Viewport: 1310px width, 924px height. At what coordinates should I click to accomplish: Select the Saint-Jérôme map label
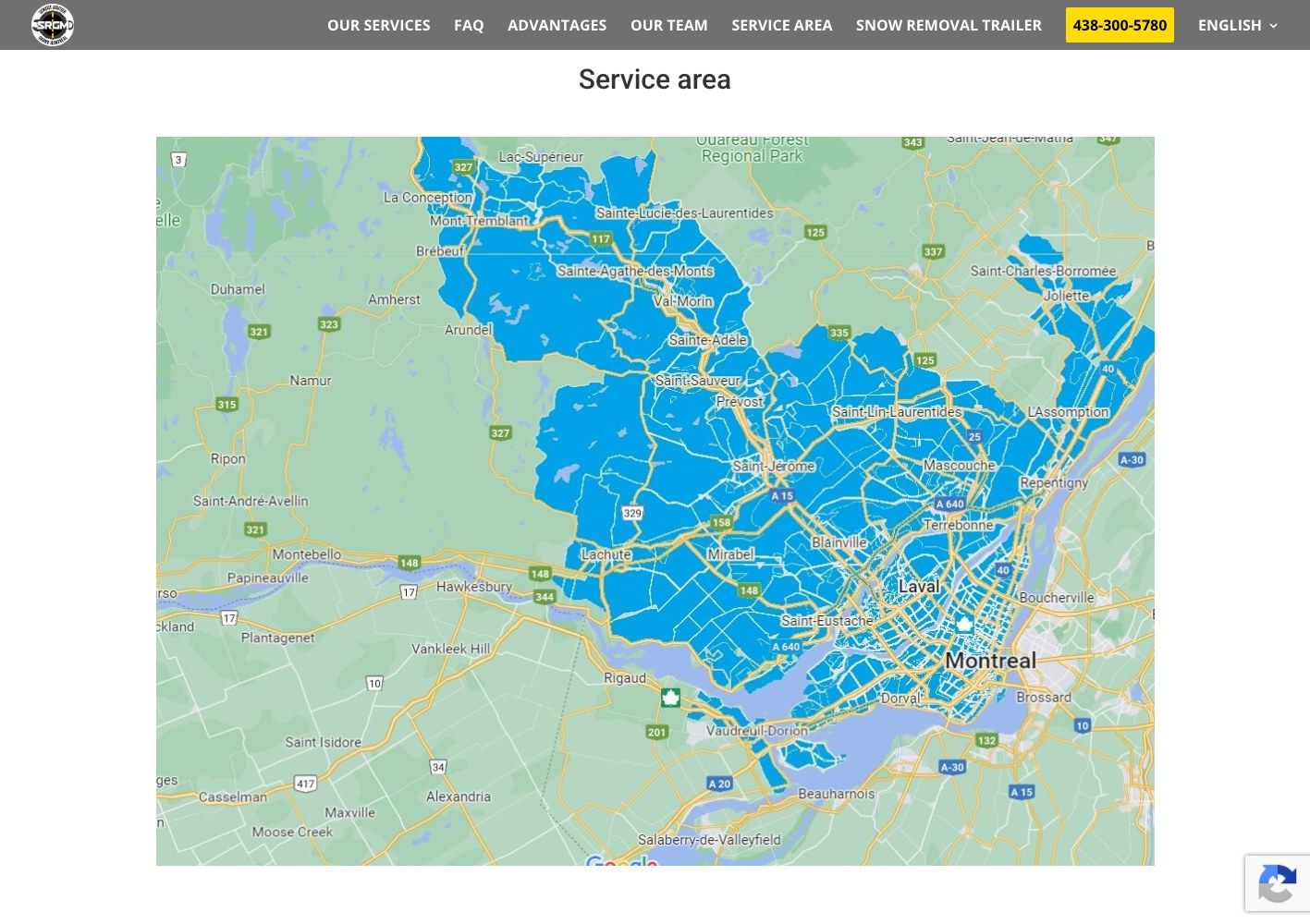coord(774,466)
